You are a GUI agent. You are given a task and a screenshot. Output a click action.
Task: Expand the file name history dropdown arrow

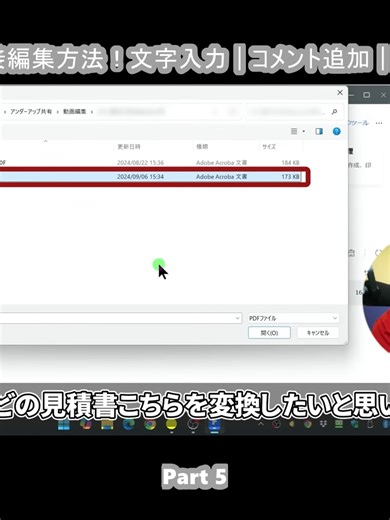237,318
